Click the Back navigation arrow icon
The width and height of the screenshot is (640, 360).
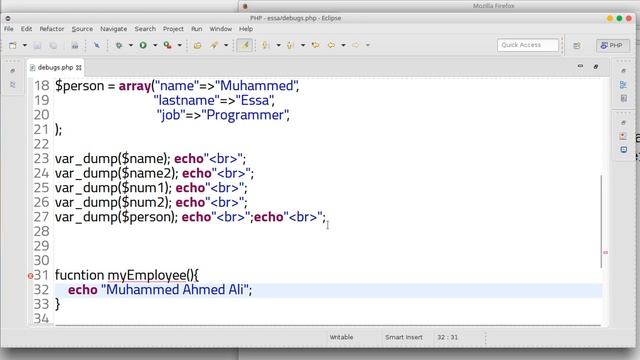tap(331, 45)
